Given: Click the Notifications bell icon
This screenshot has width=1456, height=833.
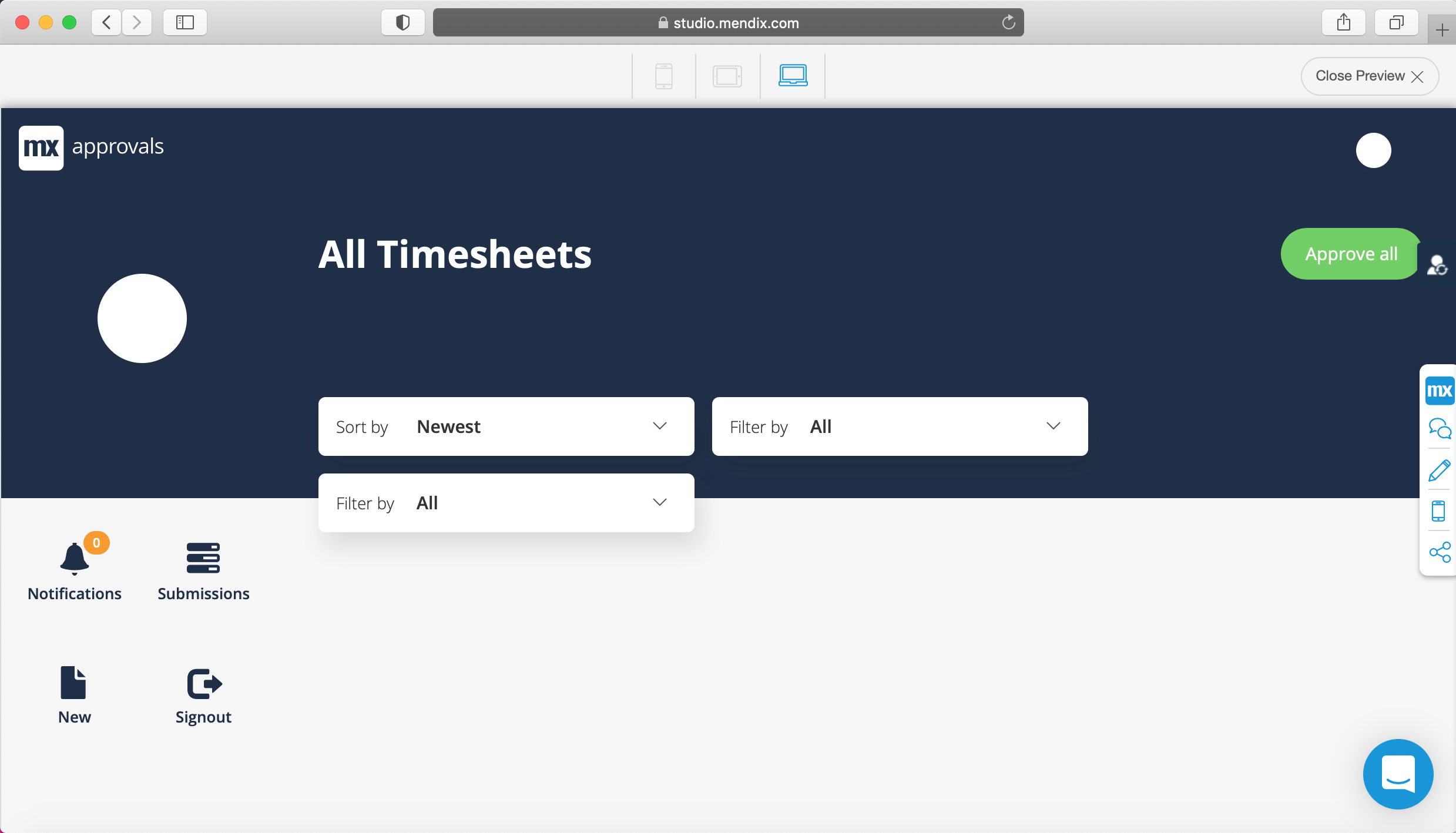Looking at the screenshot, I should pyautogui.click(x=75, y=559).
